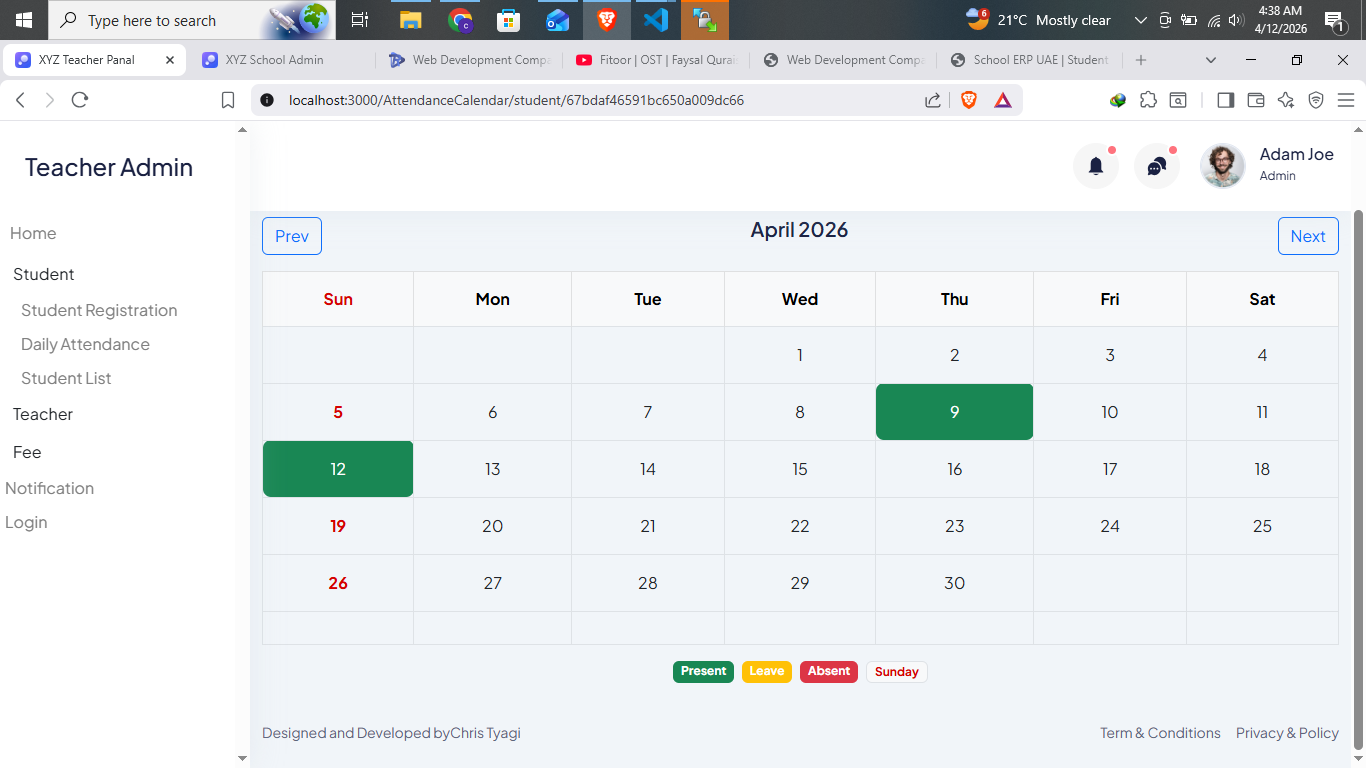Click the green Present legend badge
The image size is (1366, 768).
click(x=703, y=672)
